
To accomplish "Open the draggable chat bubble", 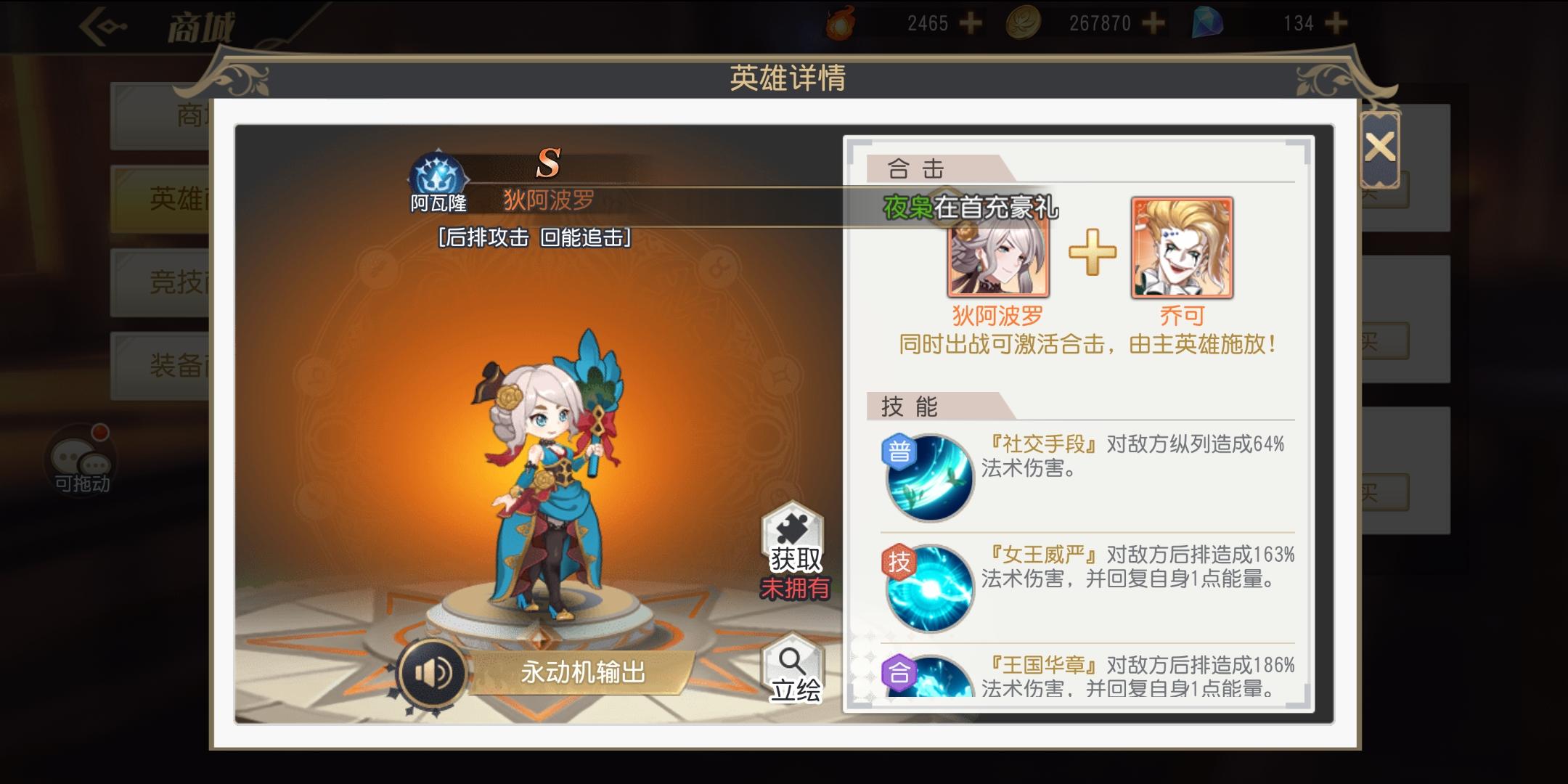I will point(80,460).
